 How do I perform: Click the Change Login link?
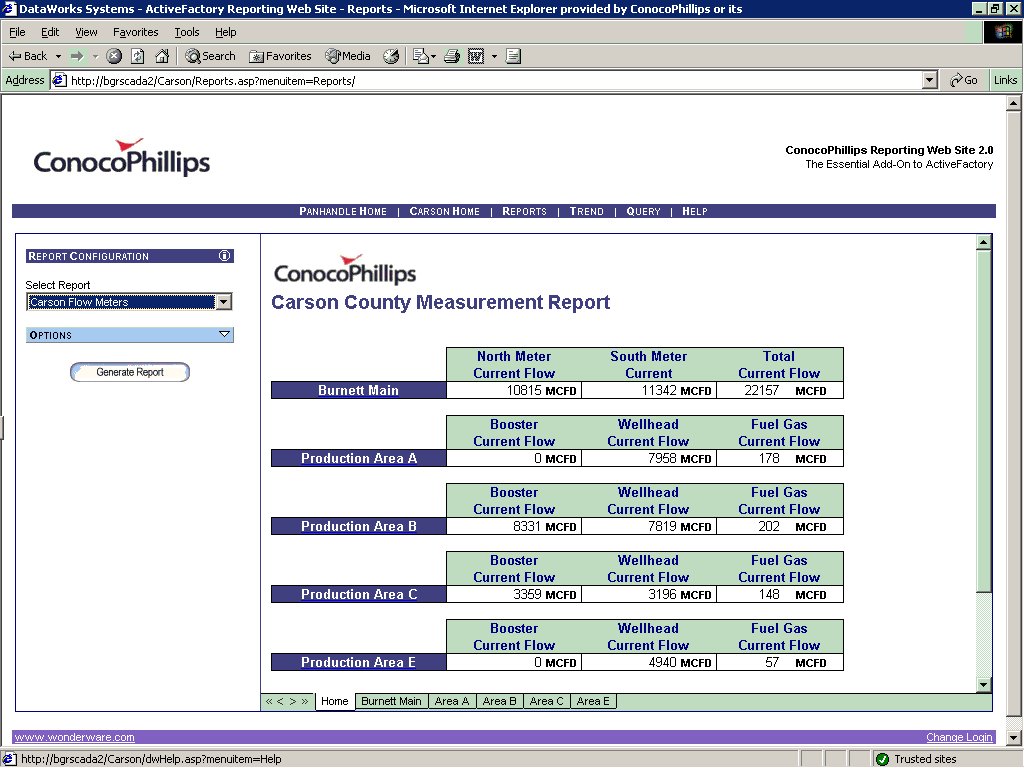[959, 738]
